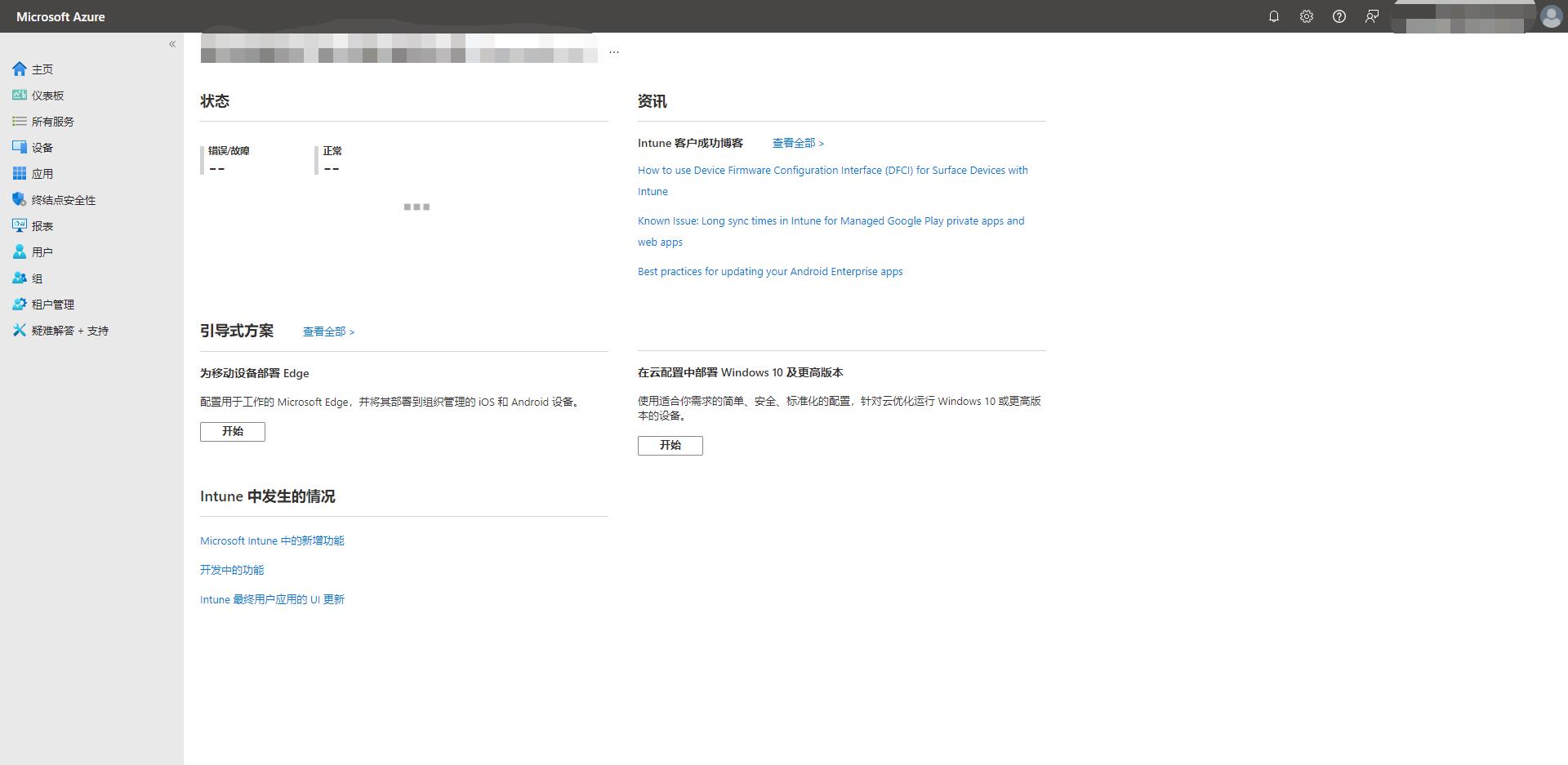1568x765 pixels.
Task: Click the 设备 devices icon
Action: (x=20, y=147)
